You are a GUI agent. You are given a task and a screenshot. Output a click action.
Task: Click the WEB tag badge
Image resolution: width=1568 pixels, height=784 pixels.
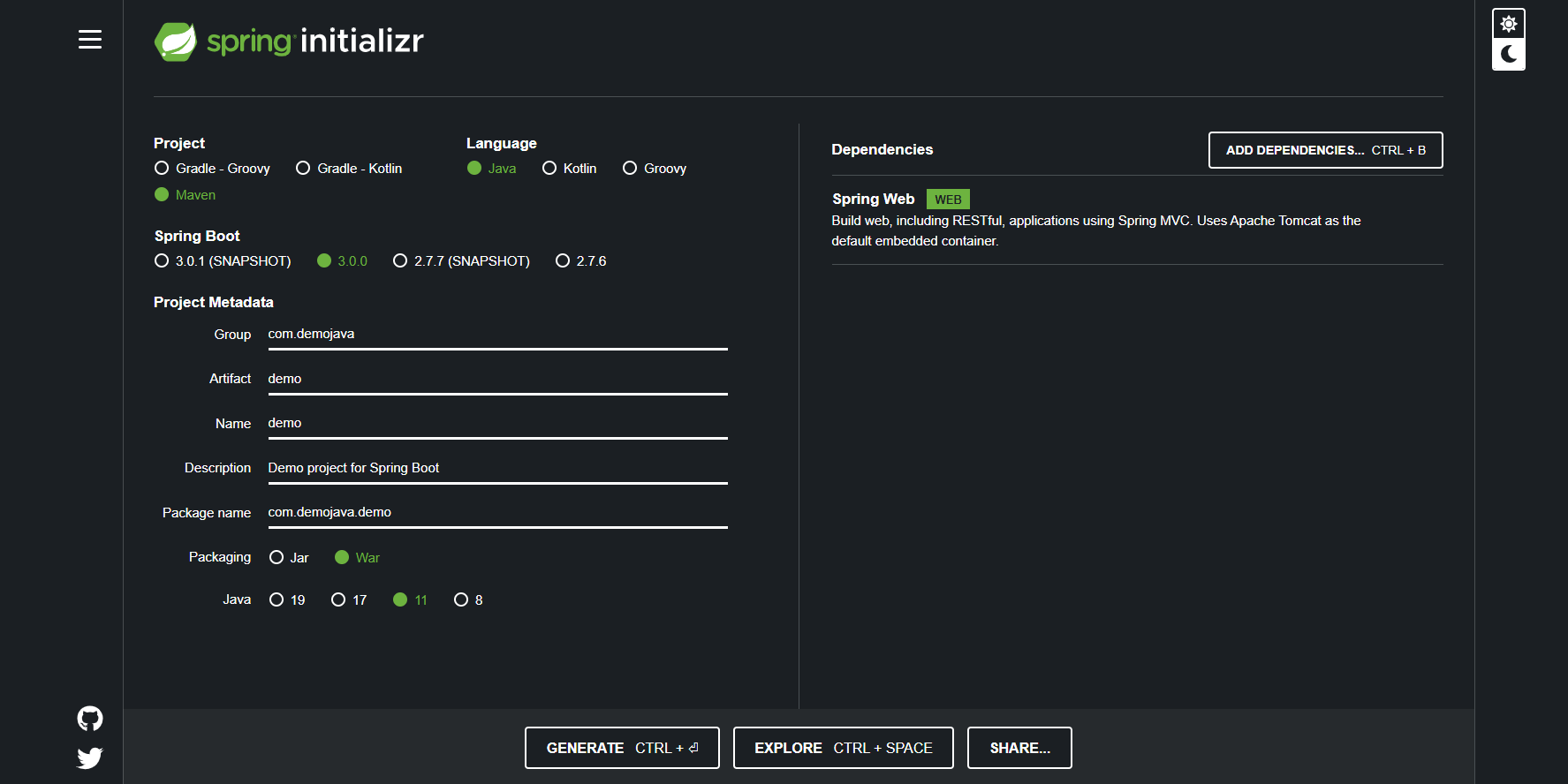[948, 200]
